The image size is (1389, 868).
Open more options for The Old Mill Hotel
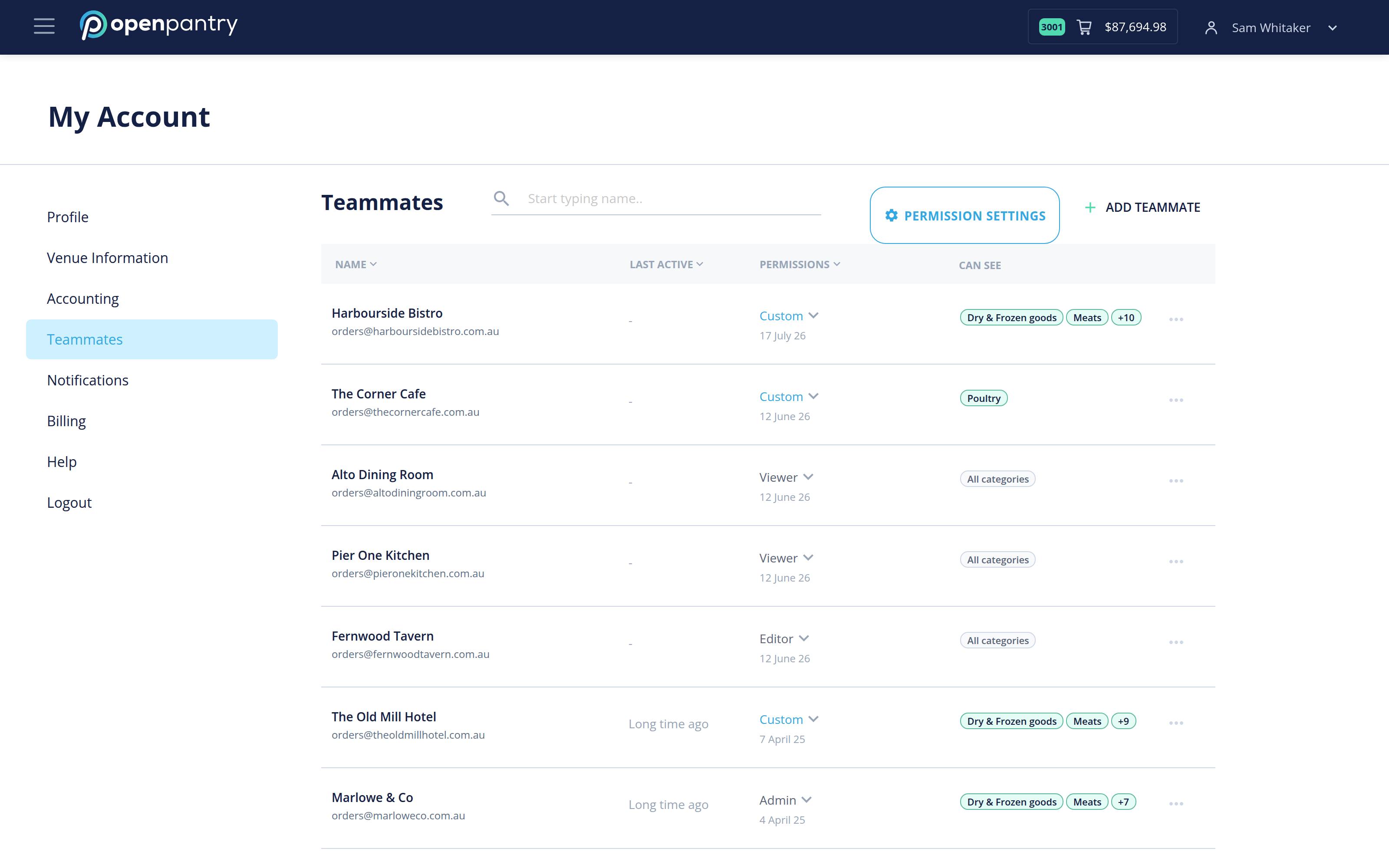tap(1176, 723)
